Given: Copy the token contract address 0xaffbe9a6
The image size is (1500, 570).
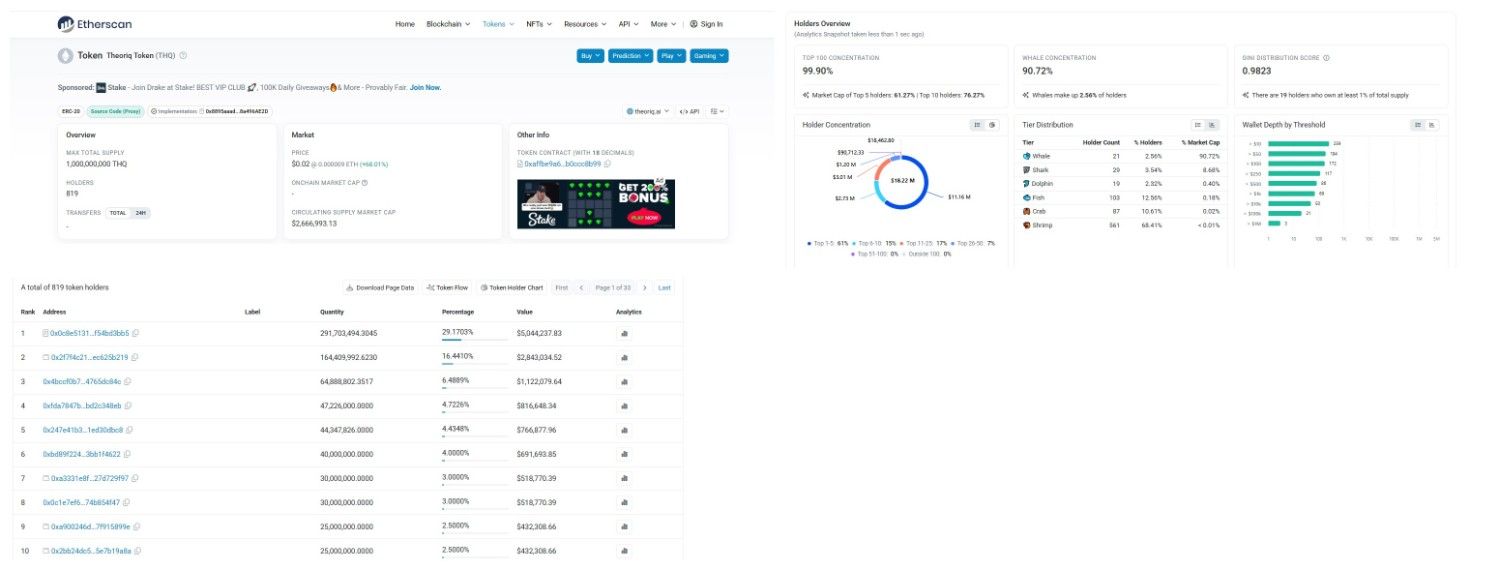Looking at the screenshot, I should click(607, 163).
